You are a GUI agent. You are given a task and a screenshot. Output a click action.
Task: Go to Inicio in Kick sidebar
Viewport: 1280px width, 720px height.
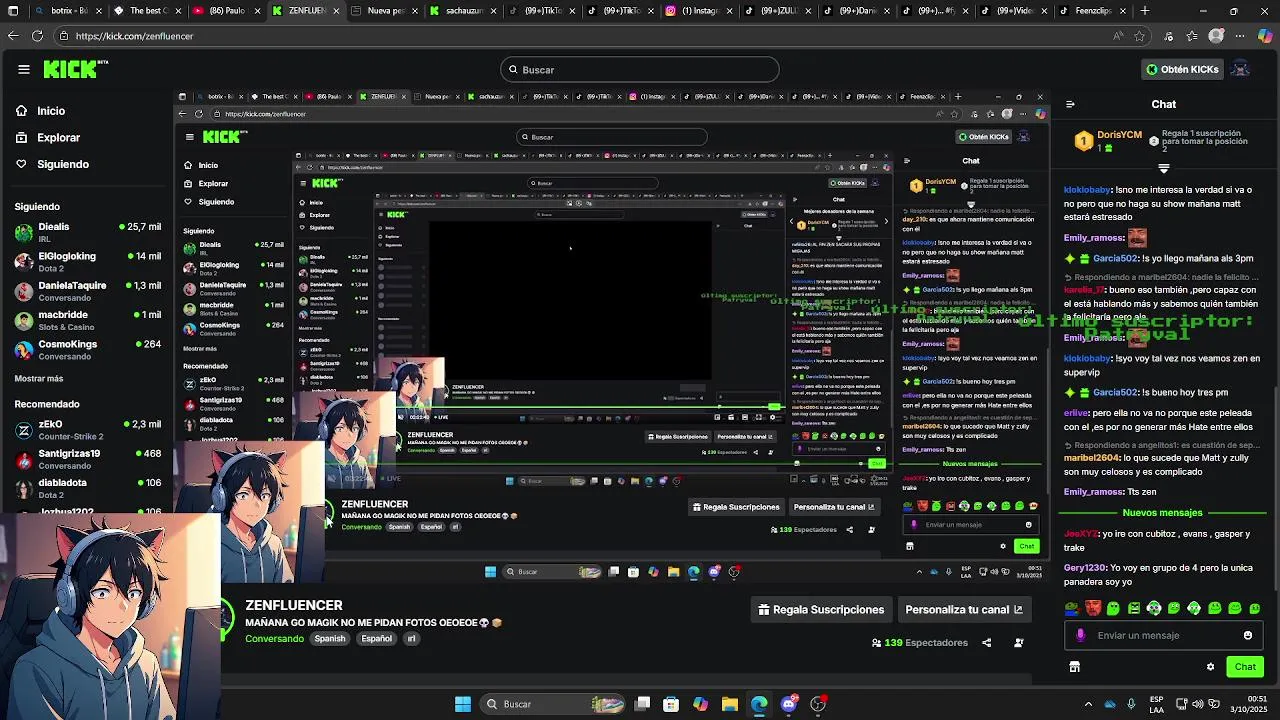click(x=51, y=111)
